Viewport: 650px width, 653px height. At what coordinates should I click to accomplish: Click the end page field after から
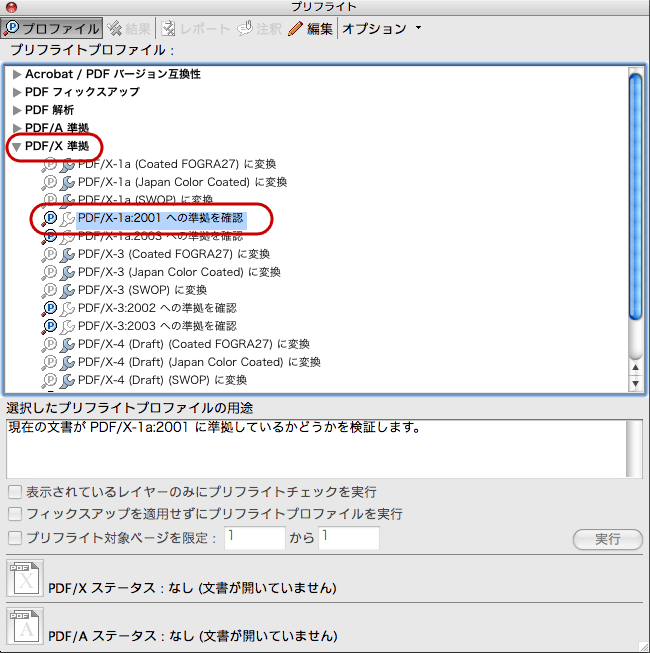(x=349, y=538)
